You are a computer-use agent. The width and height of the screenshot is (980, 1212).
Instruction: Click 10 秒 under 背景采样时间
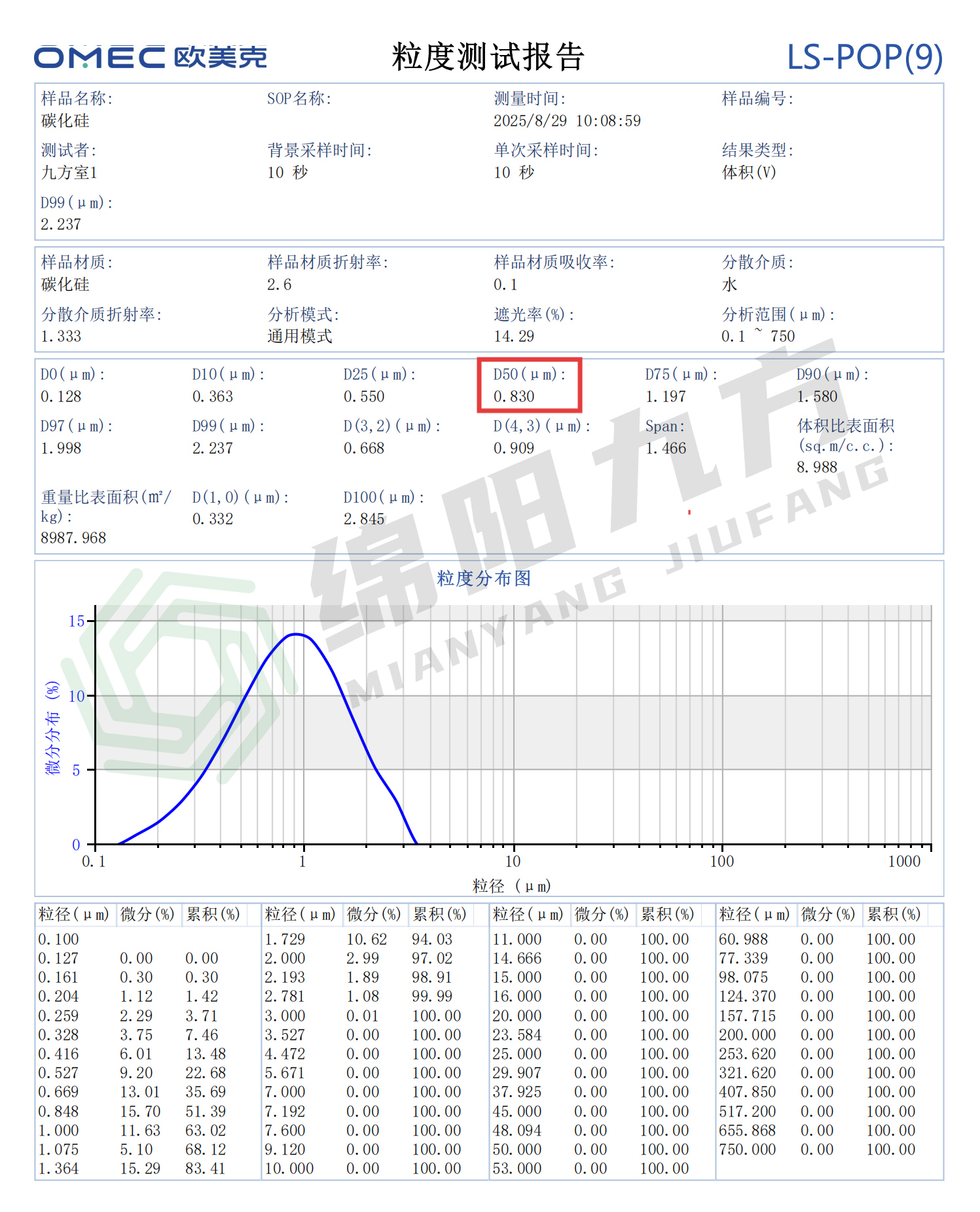287,172
